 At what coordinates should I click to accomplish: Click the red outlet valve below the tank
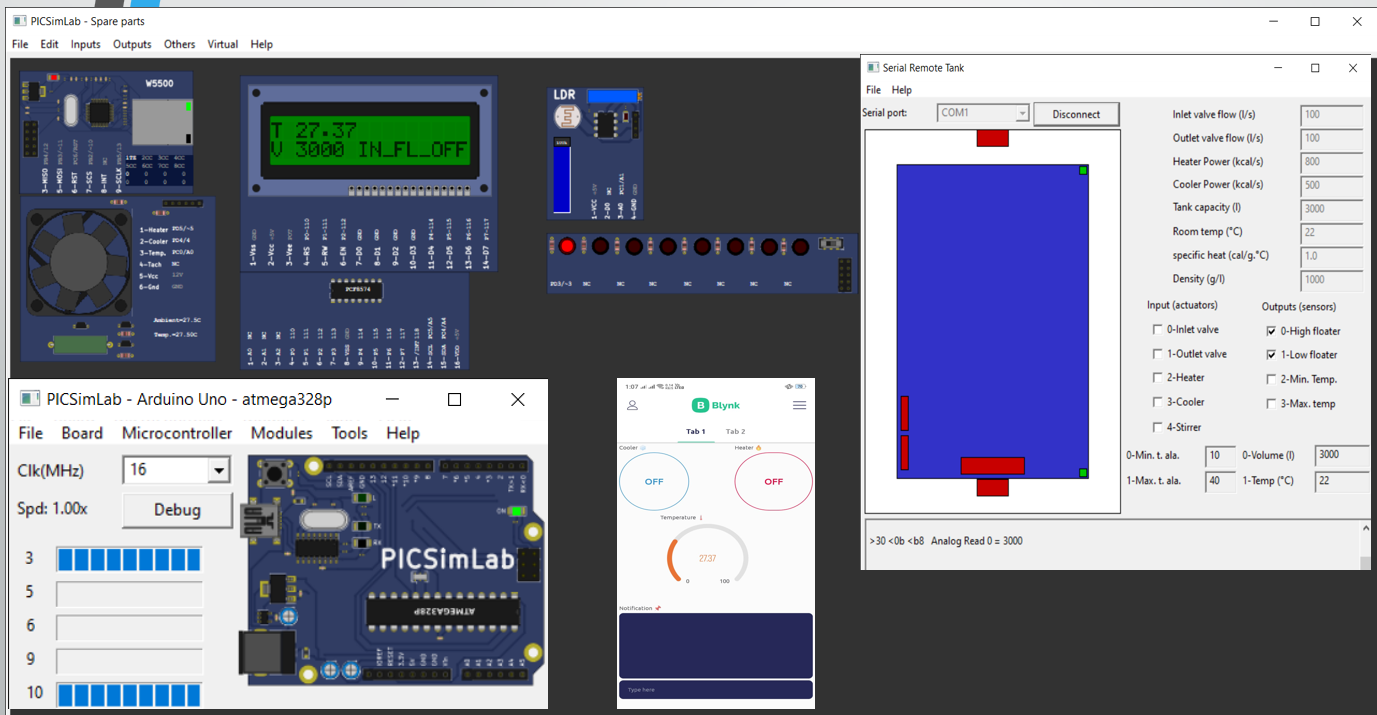(993, 487)
